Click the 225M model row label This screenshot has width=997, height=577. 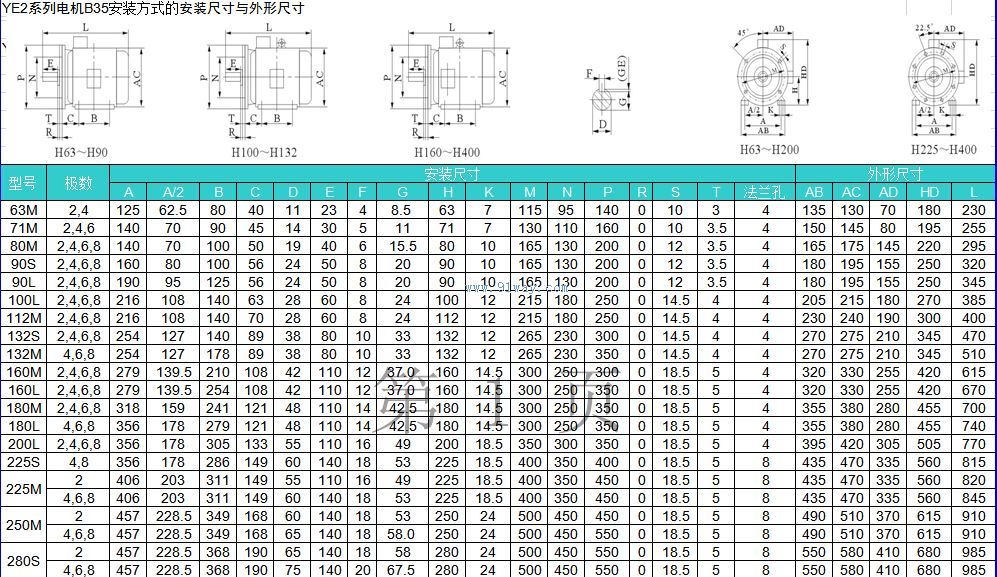[x=23, y=489]
